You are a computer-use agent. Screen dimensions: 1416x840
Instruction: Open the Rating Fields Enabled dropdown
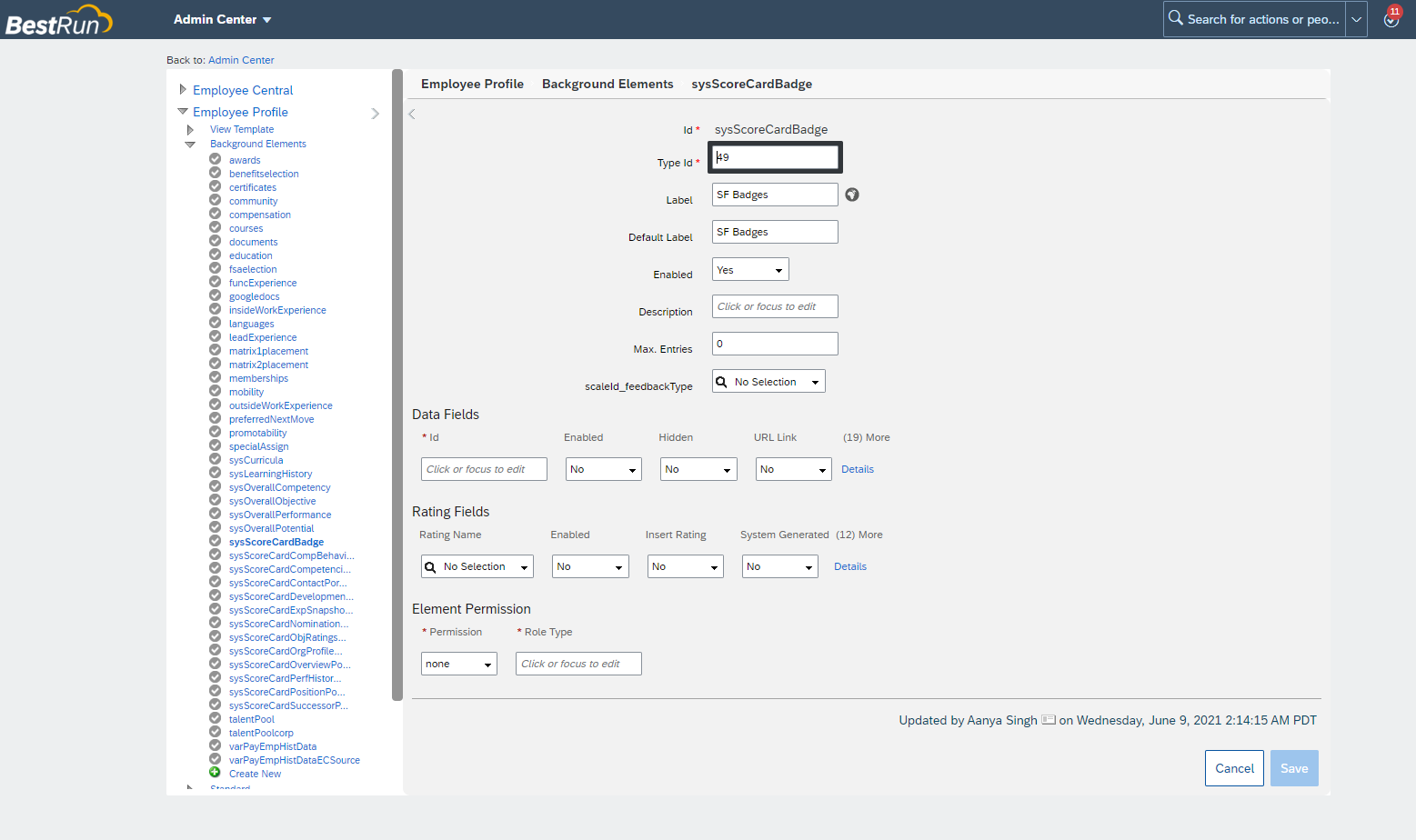(591, 566)
